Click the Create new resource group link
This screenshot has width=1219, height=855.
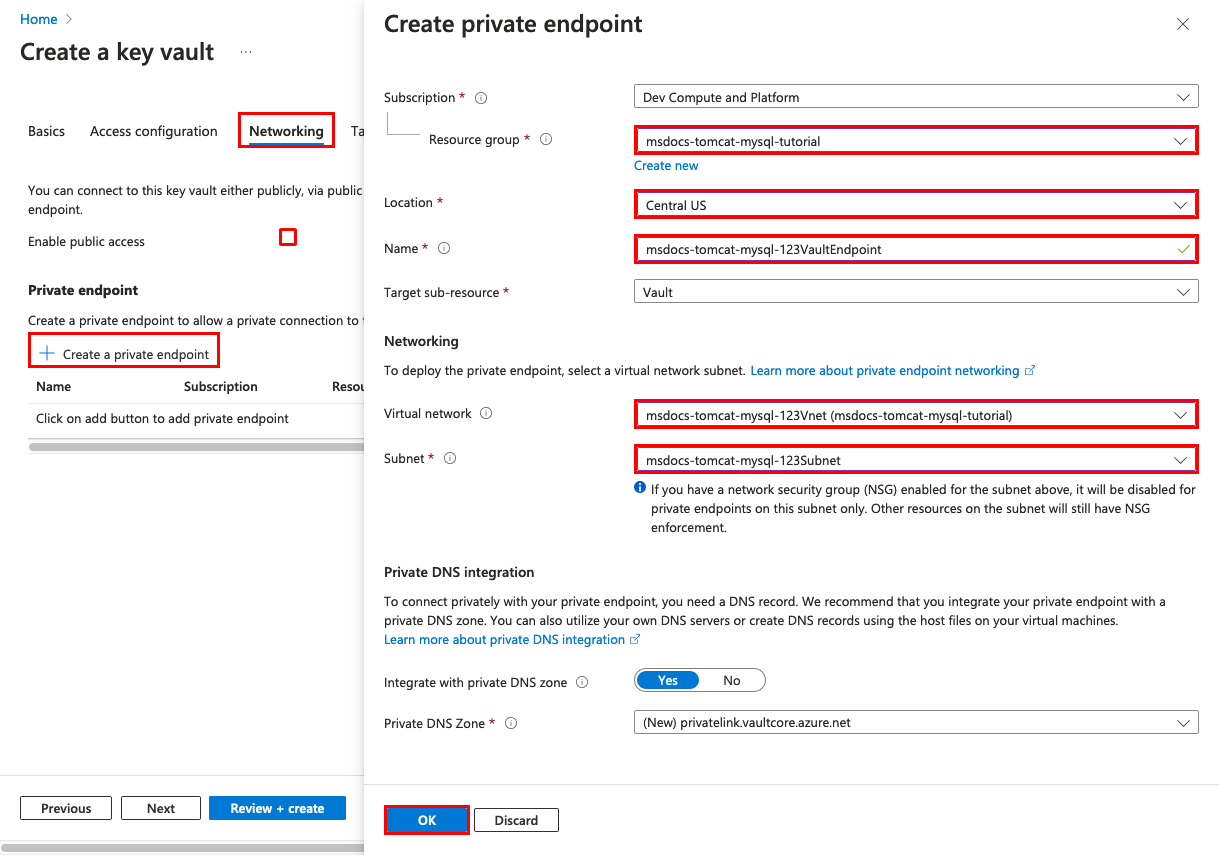click(666, 165)
